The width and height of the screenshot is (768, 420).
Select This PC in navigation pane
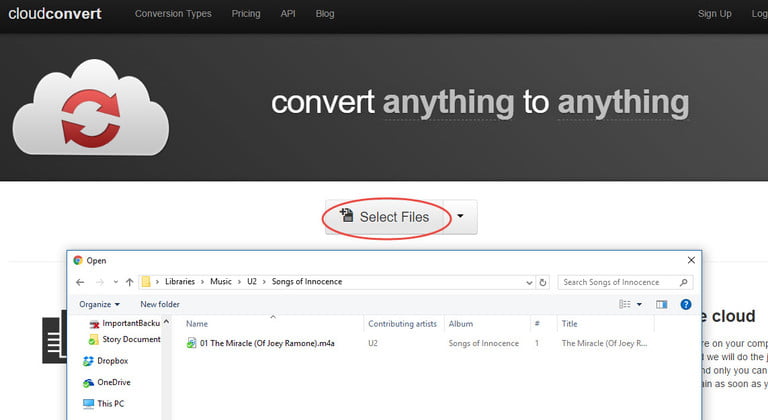click(103, 404)
